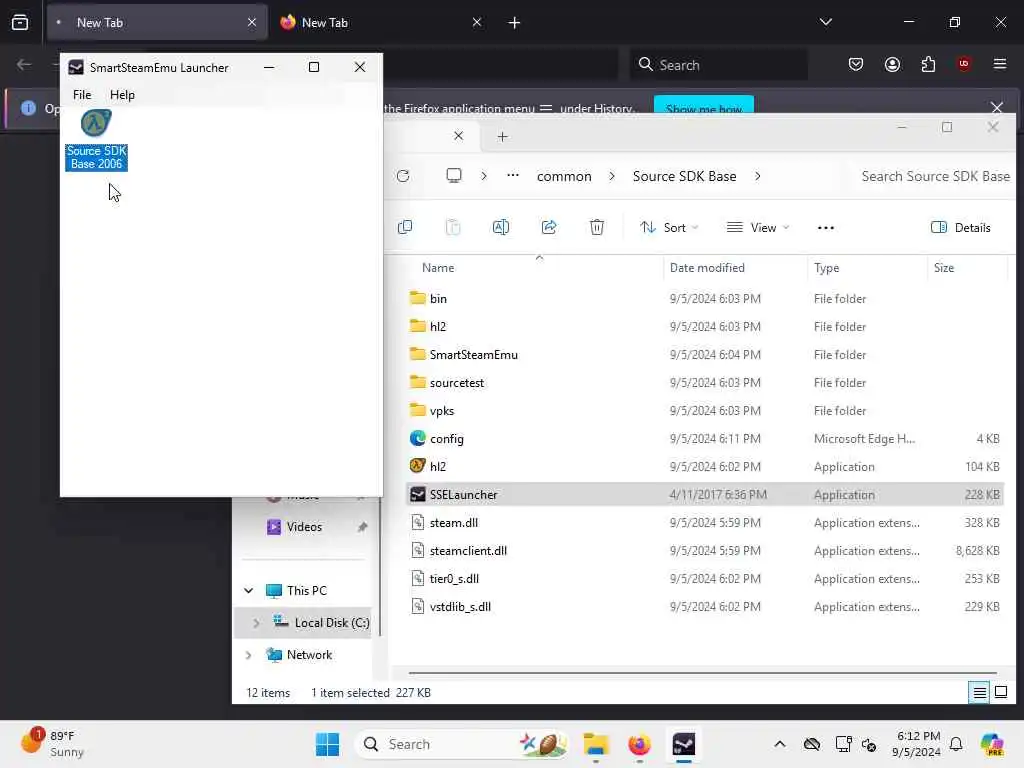The width and height of the screenshot is (1024, 768).
Task: Close the current File Explorer tab
Action: click(458, 136)
